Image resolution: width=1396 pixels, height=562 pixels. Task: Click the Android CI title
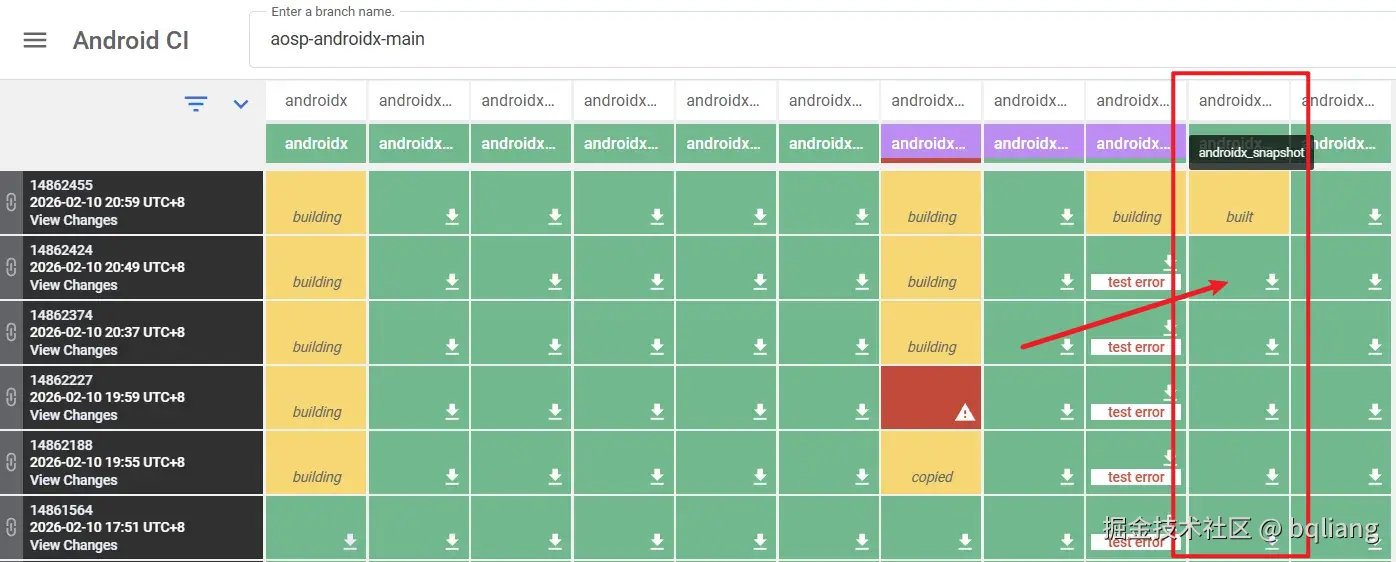click(x=131, y=41)
